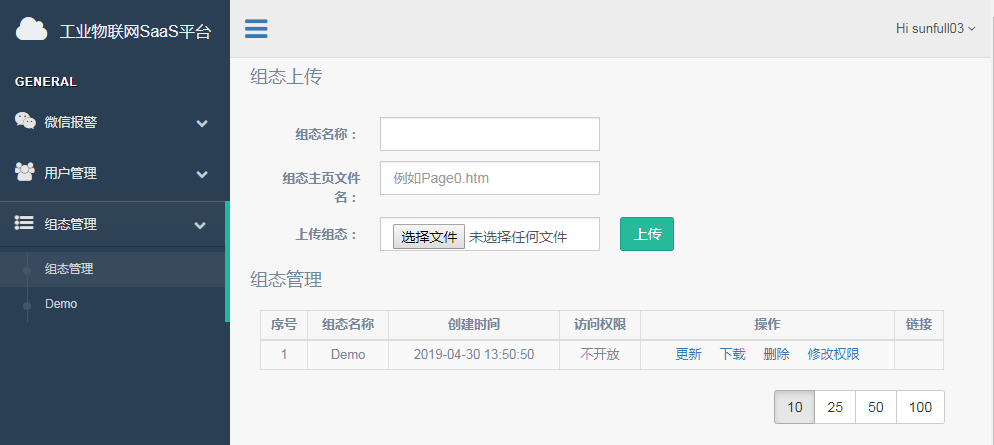Open the Demo submenu item

61,304
